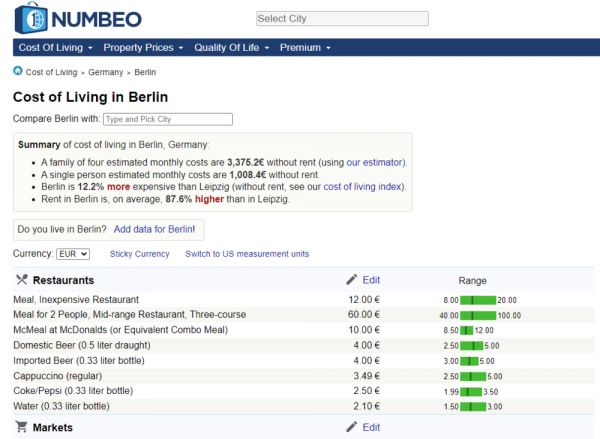The height and width of the screenshot is (439, 600).
Task: Click the pencil icon beside Restaurants Edit
Action: tap(351, 280)
